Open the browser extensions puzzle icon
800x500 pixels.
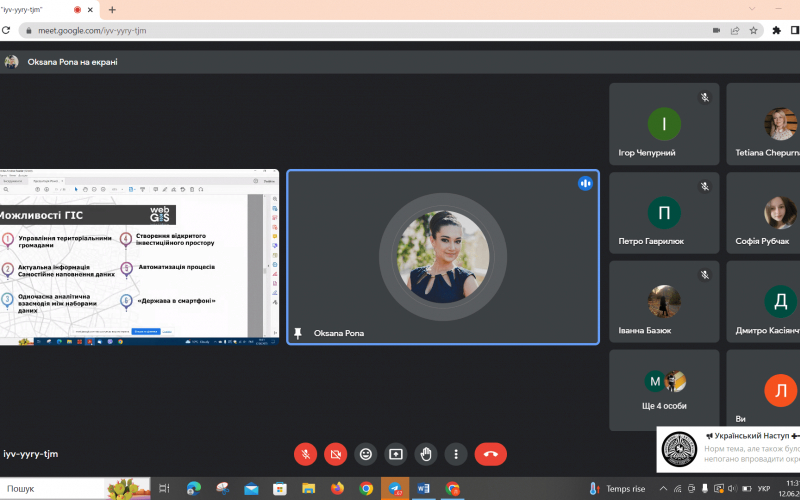tap(776, 30)
